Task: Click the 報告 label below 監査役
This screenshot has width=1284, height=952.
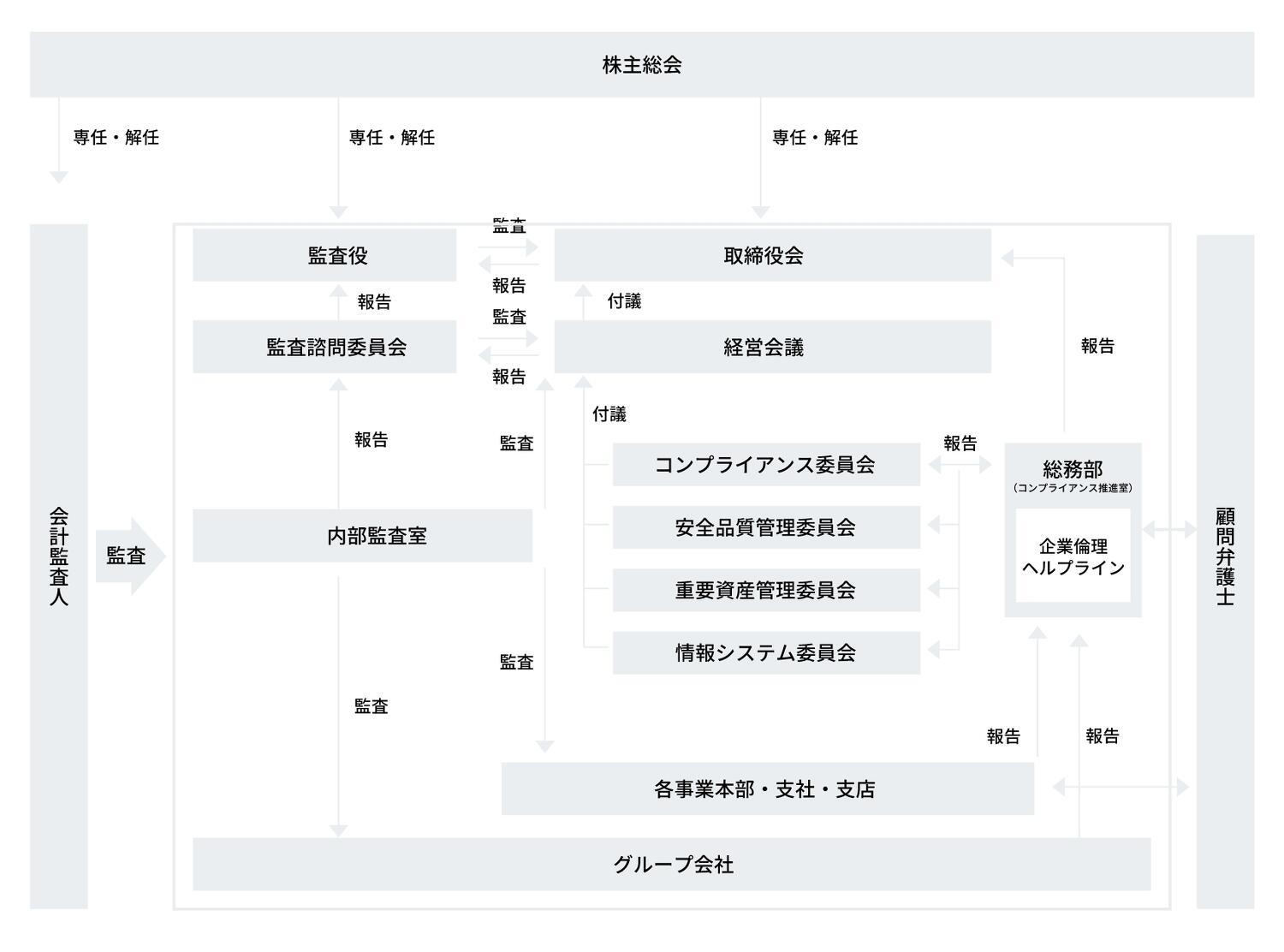Action: [x=374, y=302]
